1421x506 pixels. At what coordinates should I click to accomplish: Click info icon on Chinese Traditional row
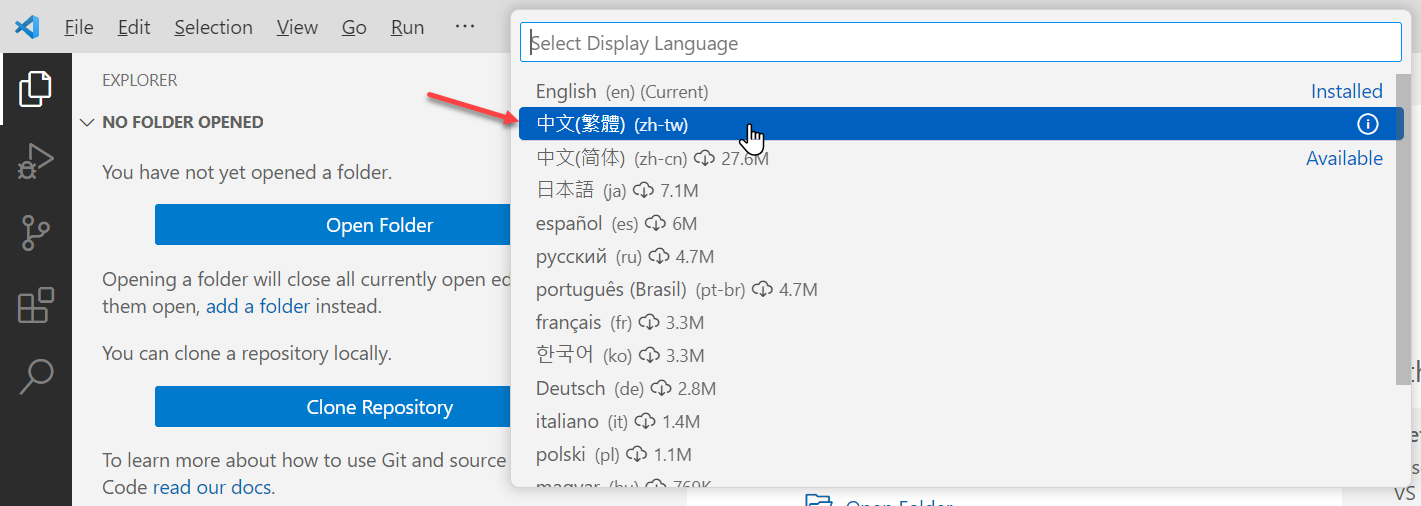click(1367, 124)
